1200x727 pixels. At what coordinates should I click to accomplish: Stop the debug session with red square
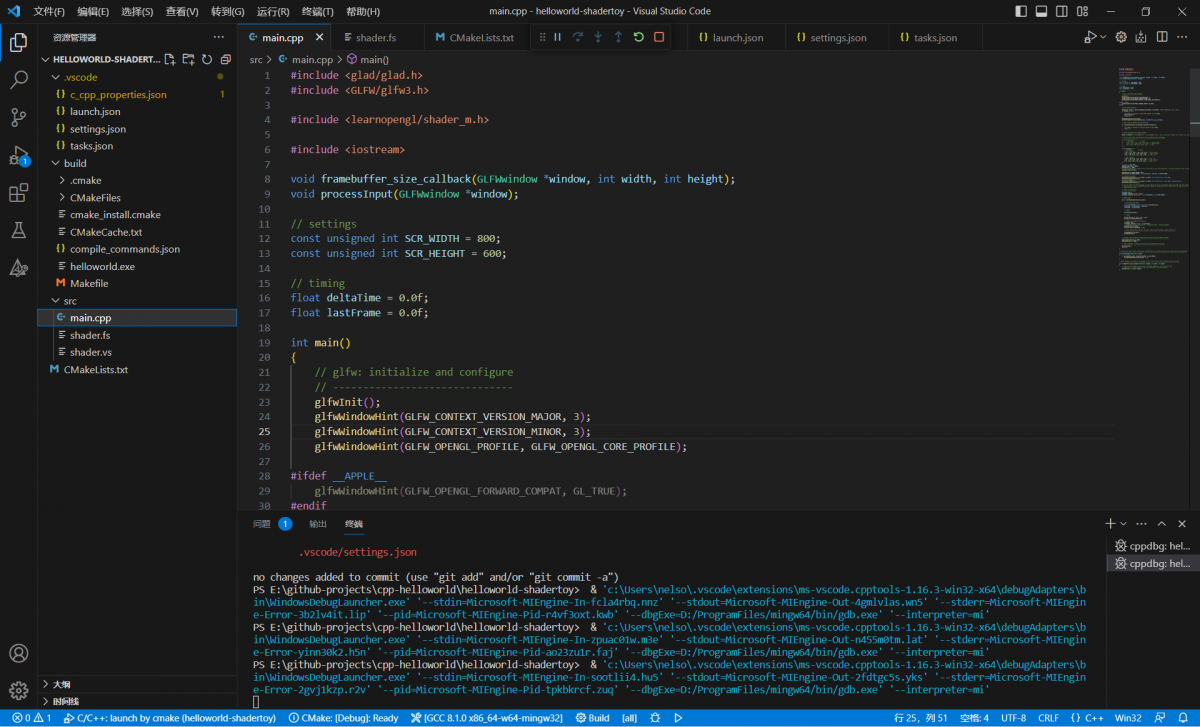[x=659, y=37]
